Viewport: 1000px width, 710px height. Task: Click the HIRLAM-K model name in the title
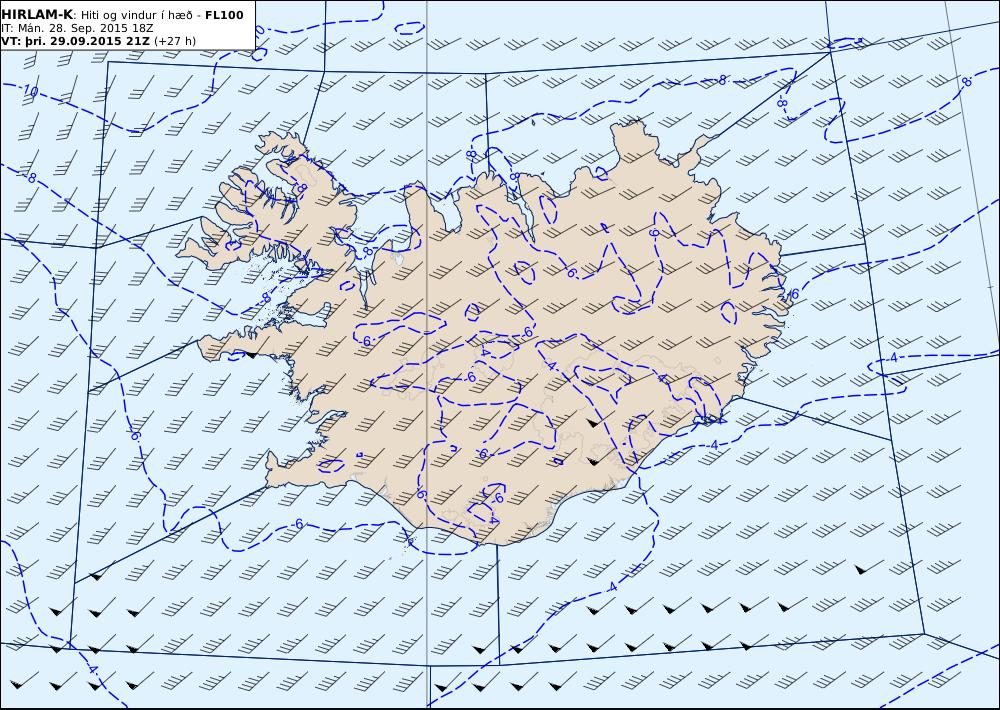pyautogui.click(x=38, y=15)
